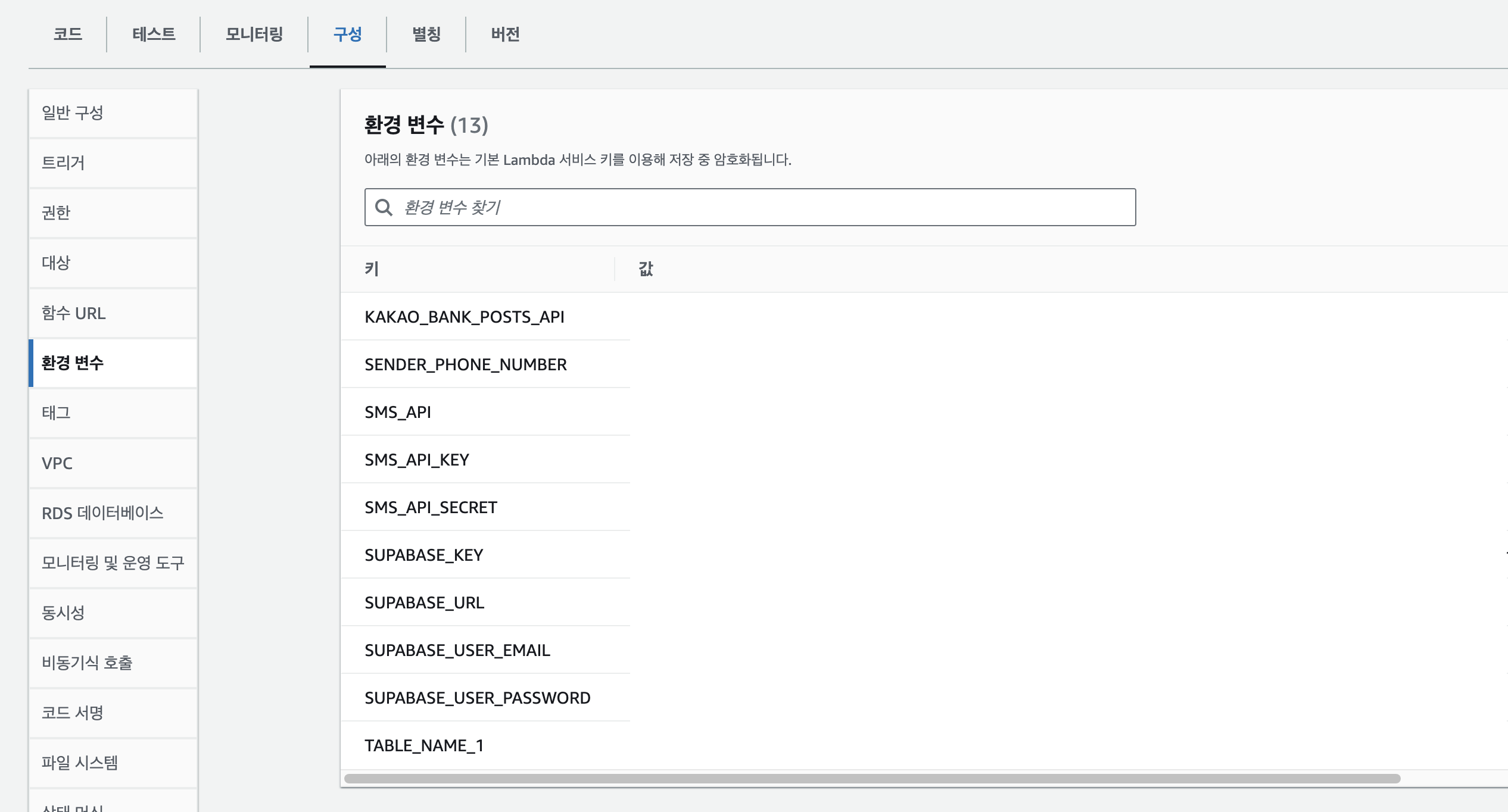Select 트리거 in the sidebar
The image size is (1508, 812).
tap(63, 163)
